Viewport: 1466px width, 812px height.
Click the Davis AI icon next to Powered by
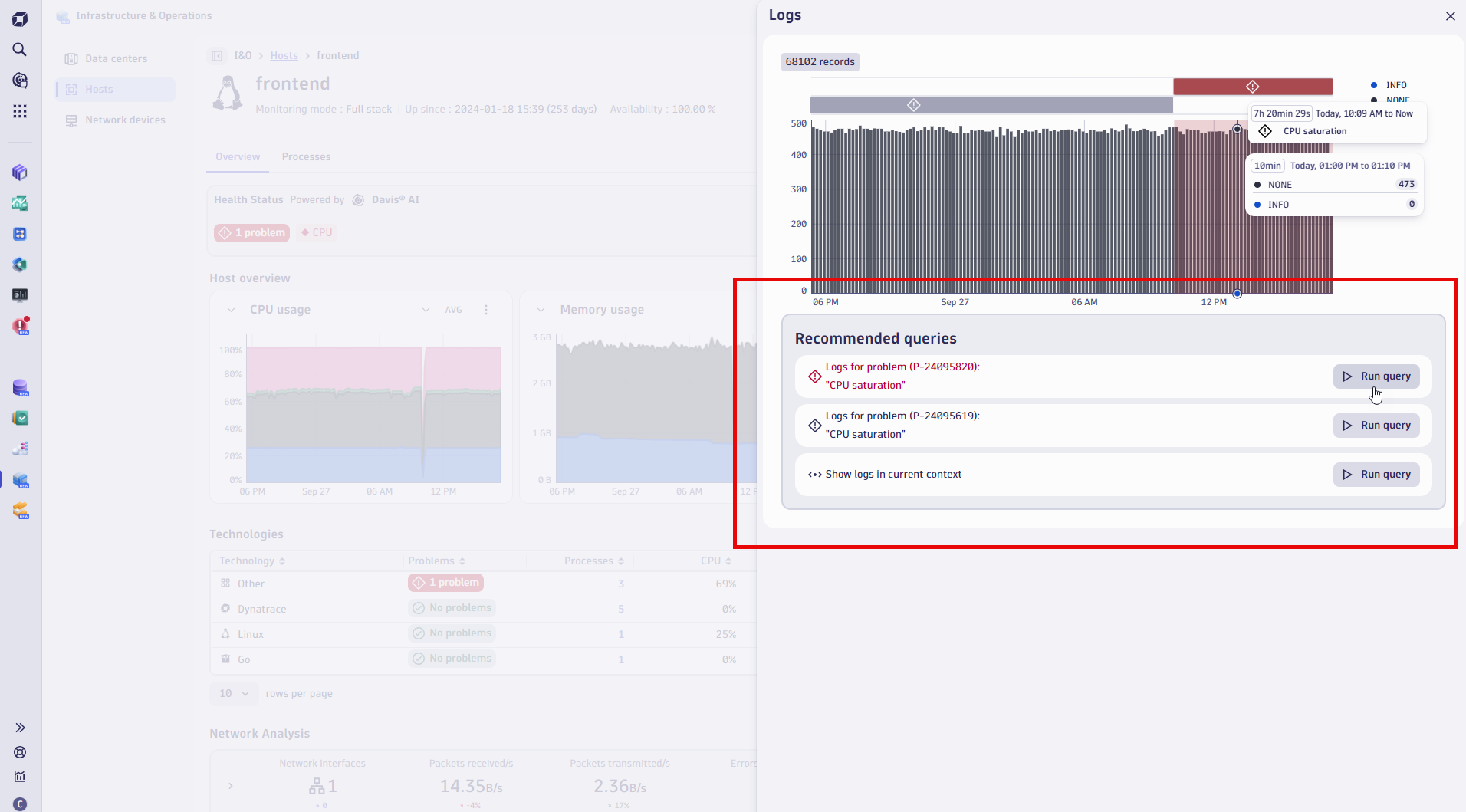click(x=358, y=199)
